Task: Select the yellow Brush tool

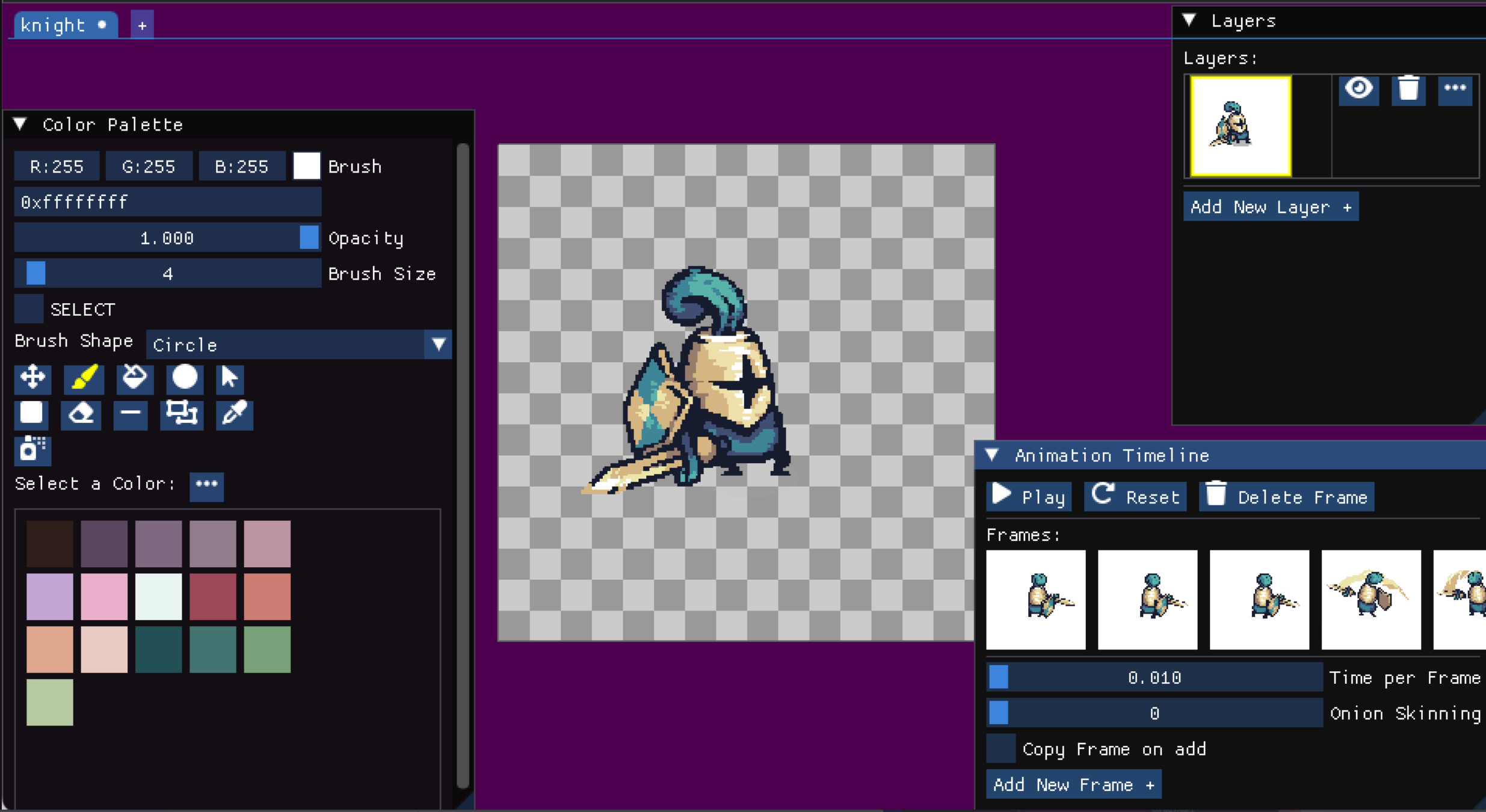Action: click(84, 378)
